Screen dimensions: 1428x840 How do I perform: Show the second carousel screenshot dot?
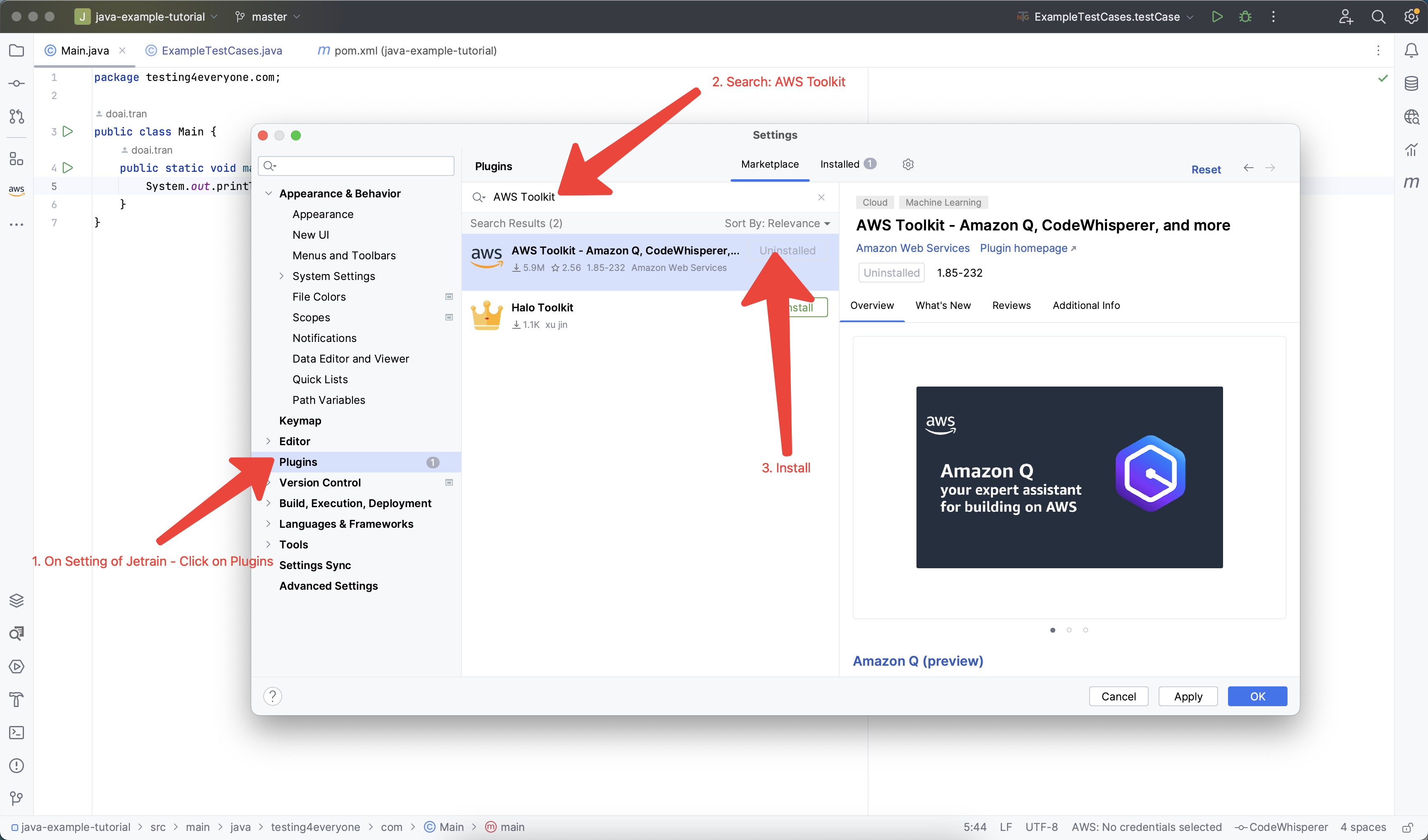click(1069, 630)
